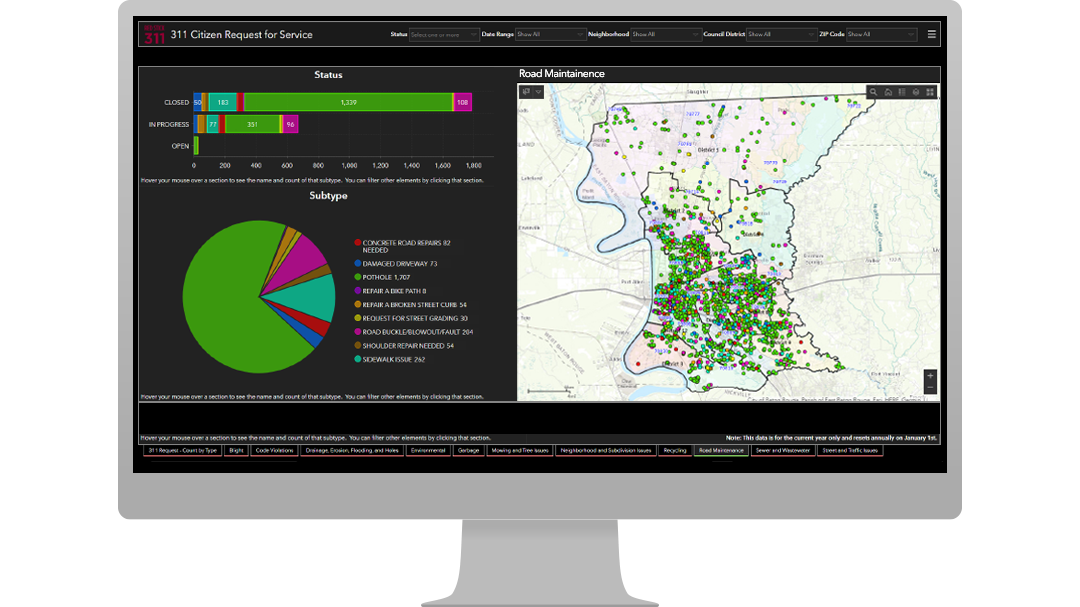The width and height of the screenshot is (1080, 607).
Task: Open the Sewer and Wastewater tab
Action: coord(782,451)
